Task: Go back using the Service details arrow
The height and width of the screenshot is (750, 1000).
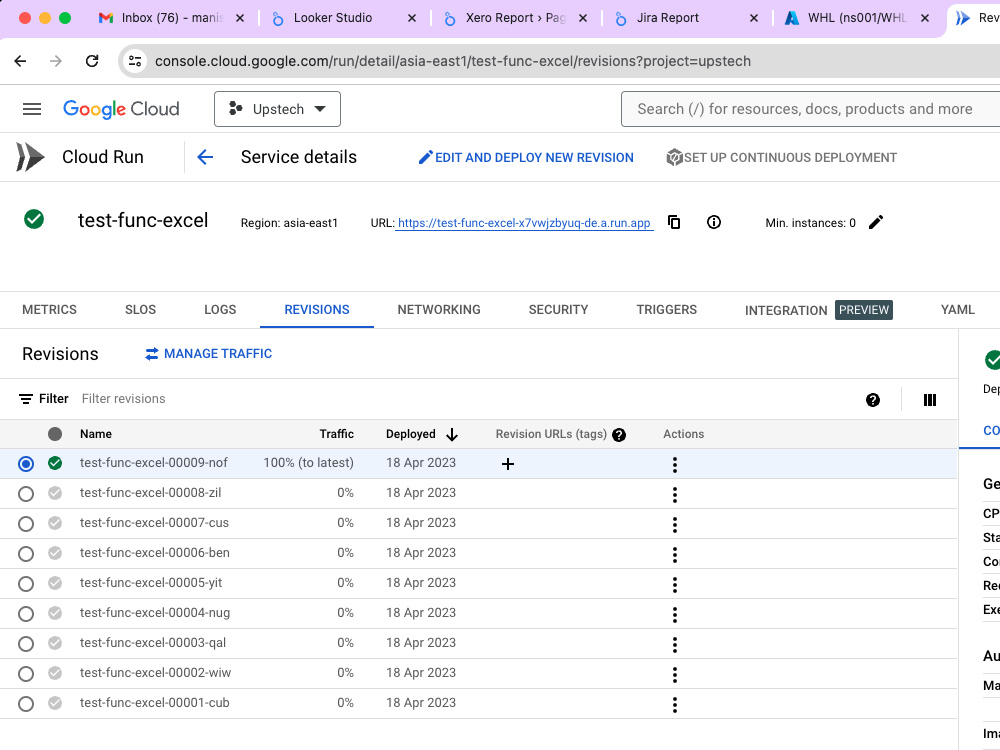Action: tap(205, 157)
